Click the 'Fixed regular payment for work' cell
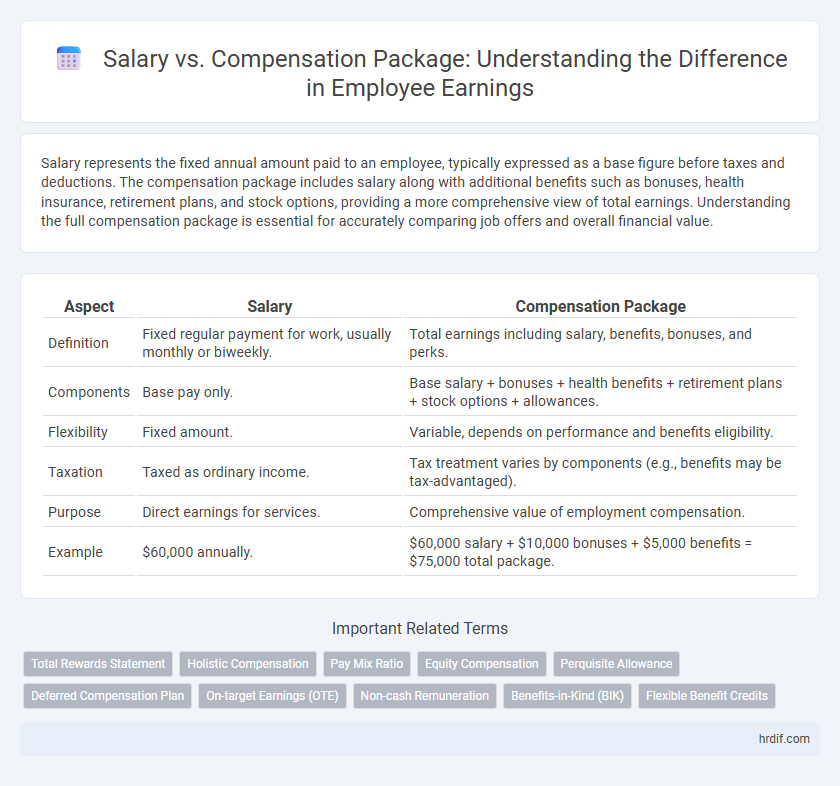840x786 pixels. point(269,343)
